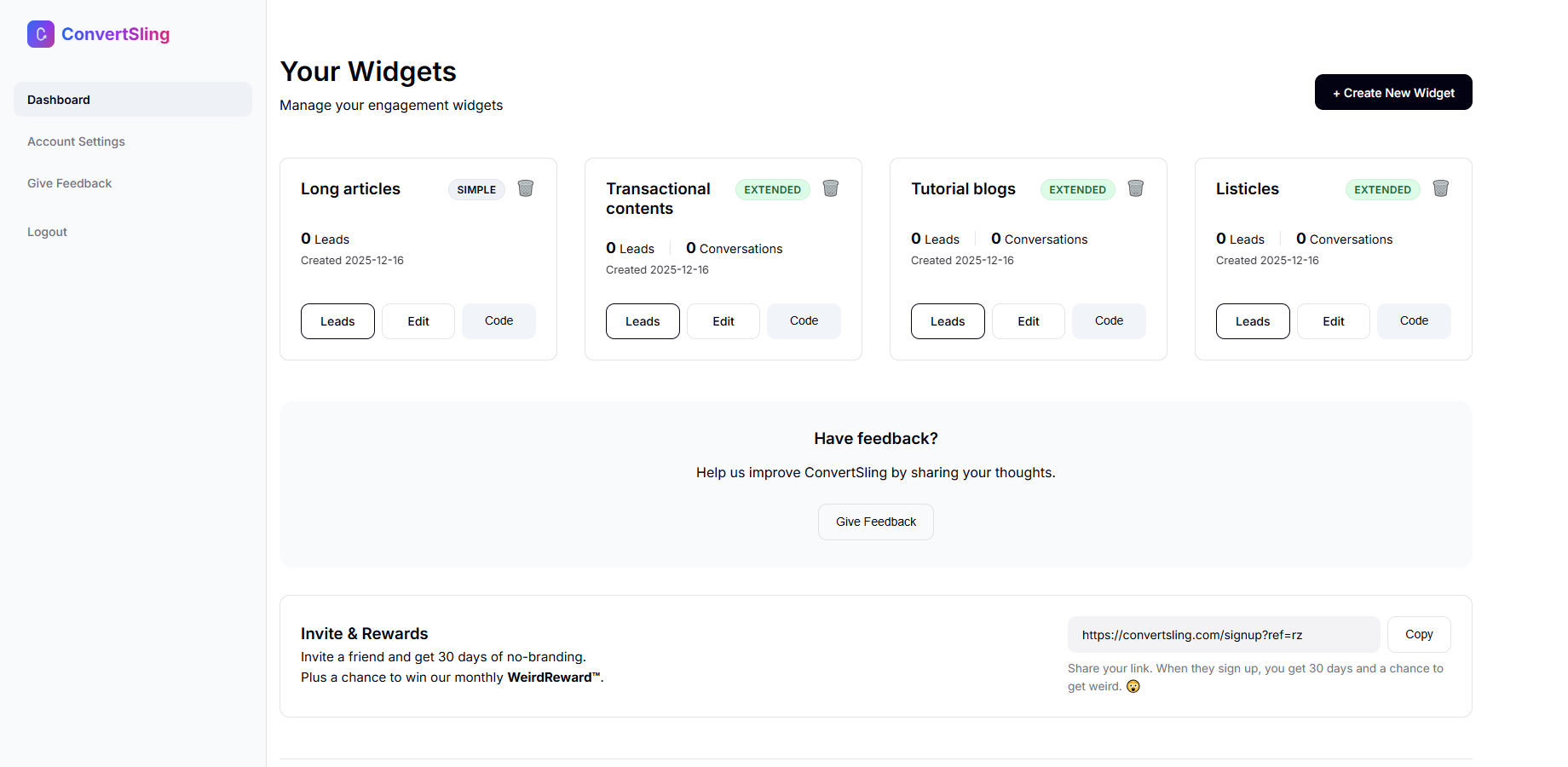Open Code for the Long articles widget

[499, 321]
